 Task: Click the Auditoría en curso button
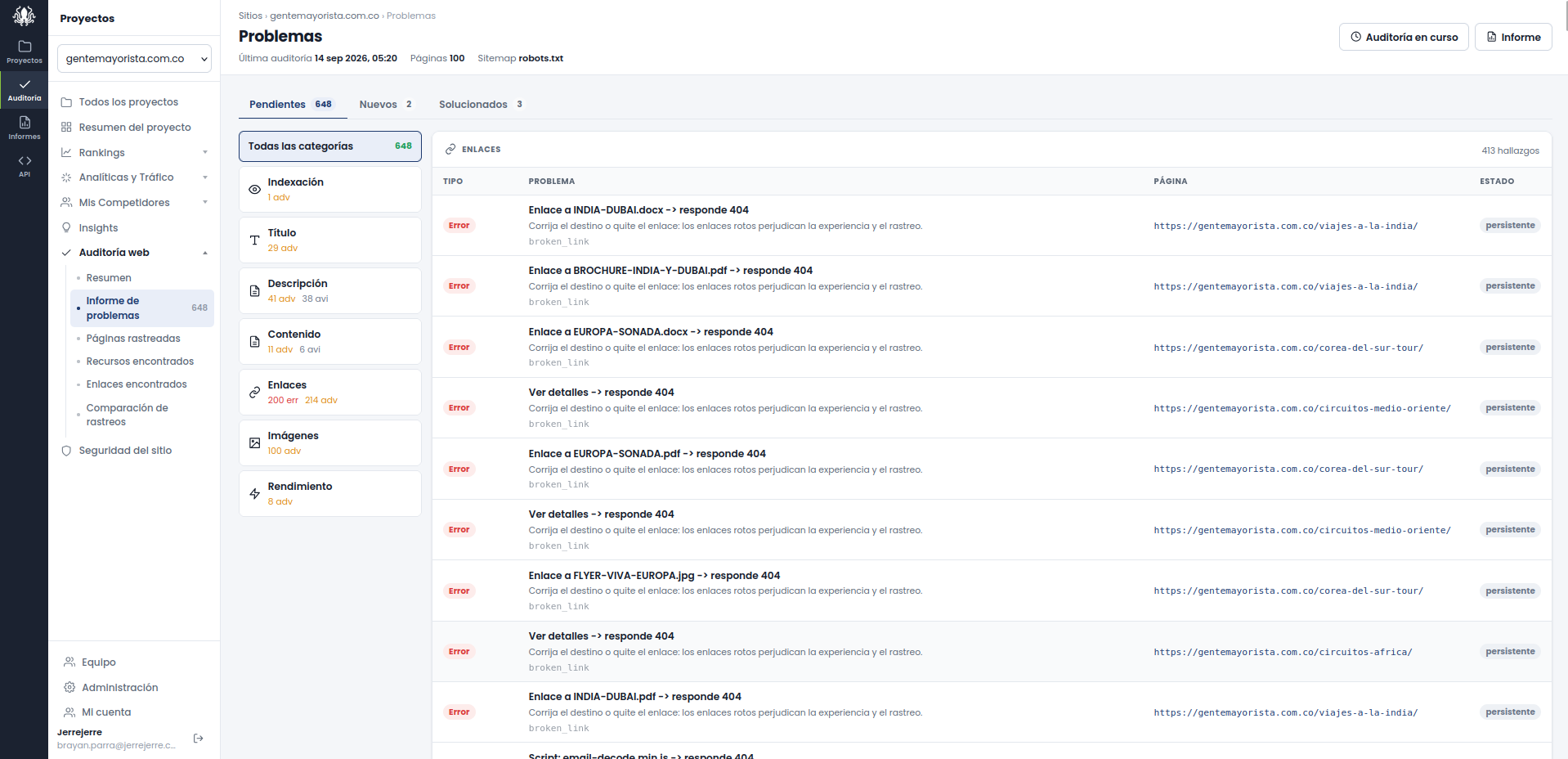click(x=1404, y=37)
